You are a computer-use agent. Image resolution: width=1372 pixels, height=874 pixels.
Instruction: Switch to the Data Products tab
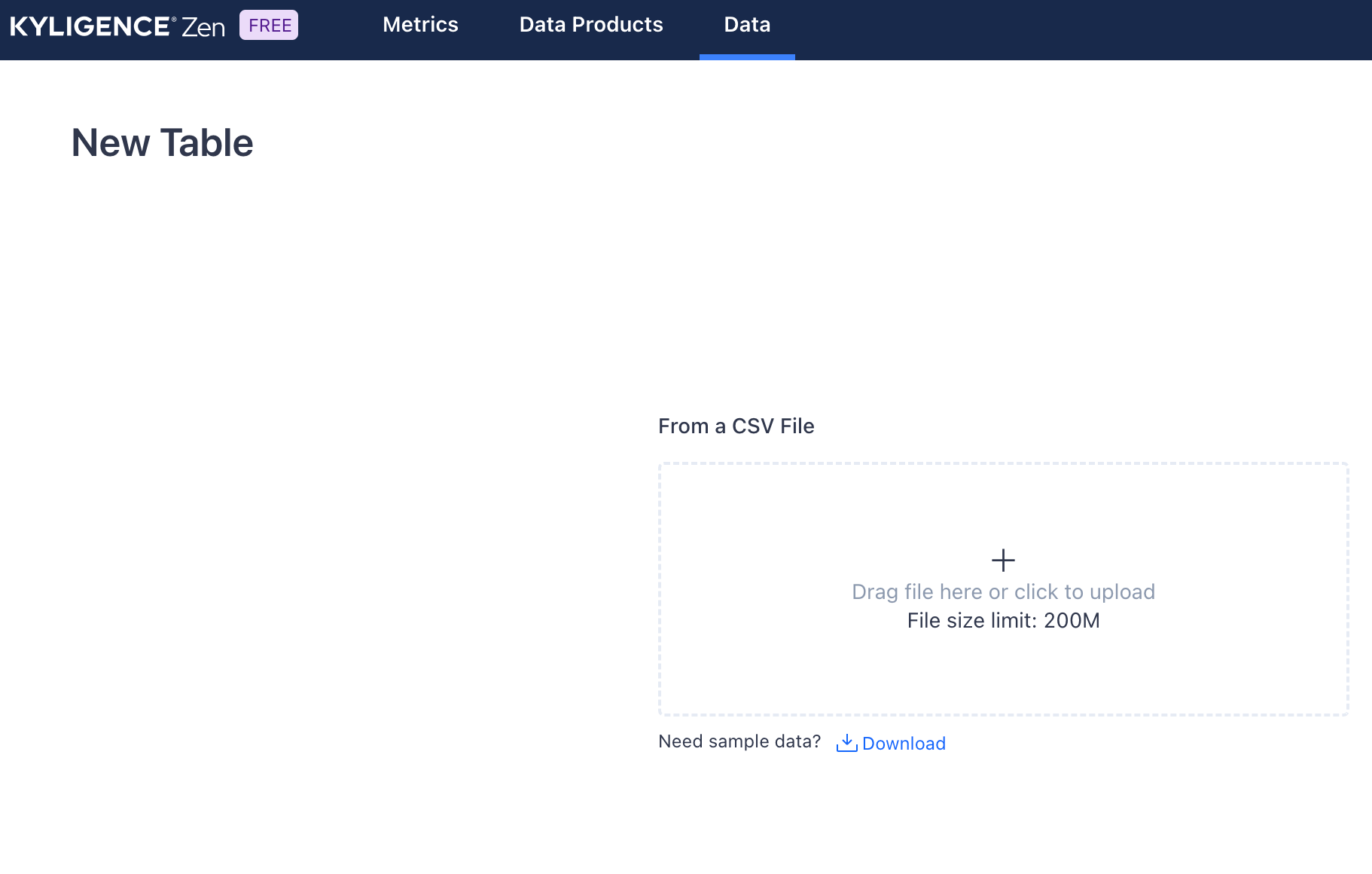coord(591,25)
